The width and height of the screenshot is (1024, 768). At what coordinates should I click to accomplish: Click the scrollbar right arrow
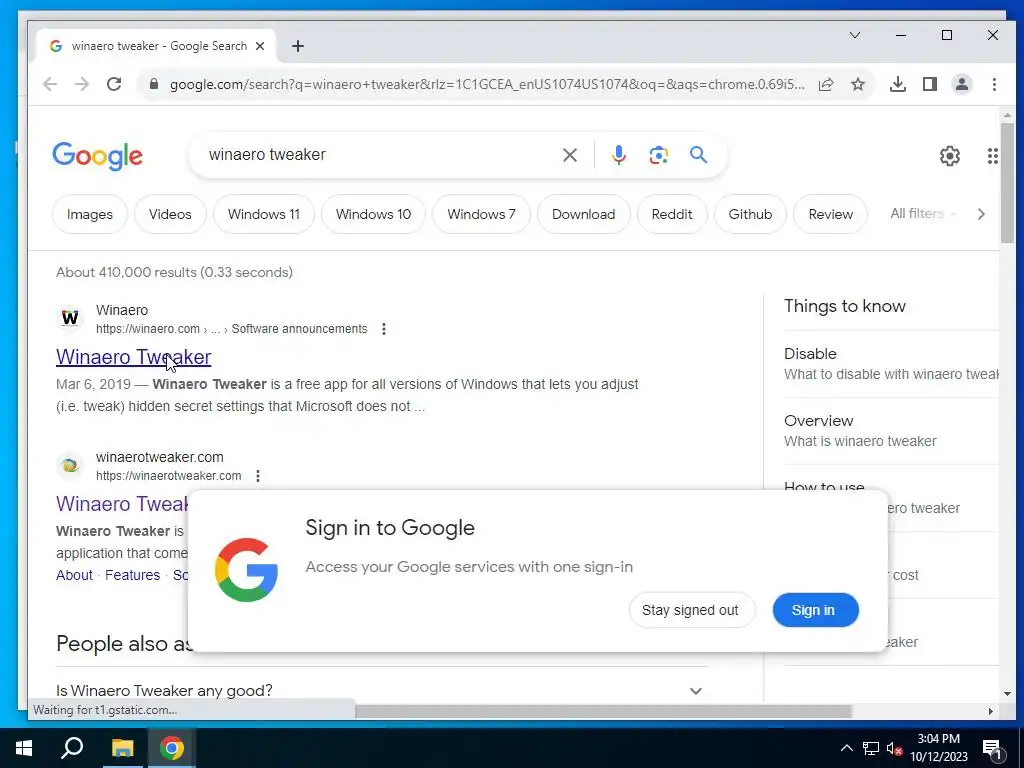point(991,711)
